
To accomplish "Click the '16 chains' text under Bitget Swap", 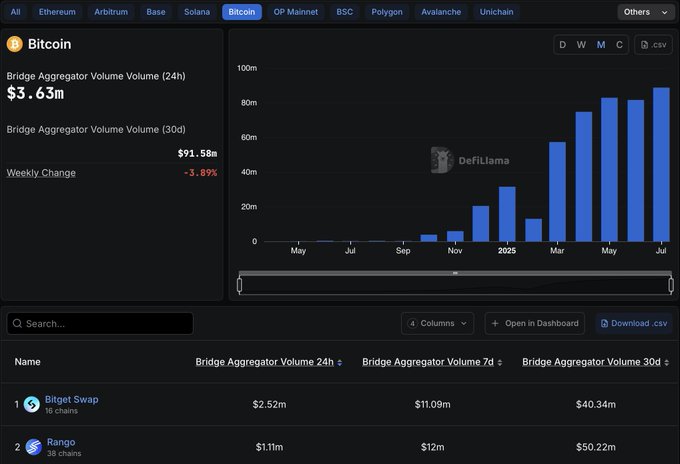I will [61, 411].
